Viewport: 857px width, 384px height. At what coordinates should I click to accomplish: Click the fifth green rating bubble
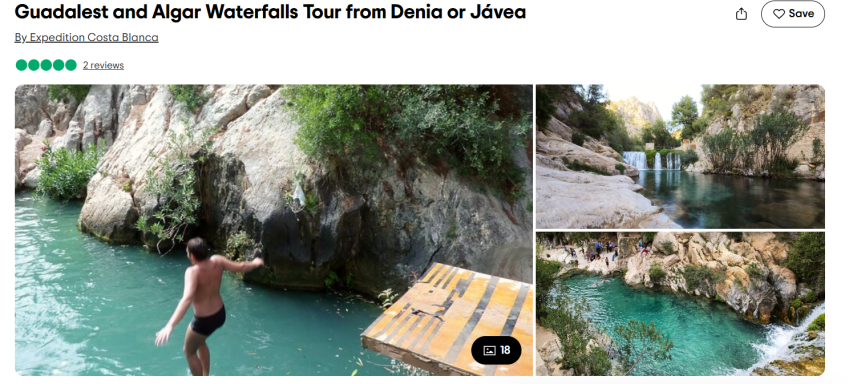pyautogui.click(x=71, y=65)
